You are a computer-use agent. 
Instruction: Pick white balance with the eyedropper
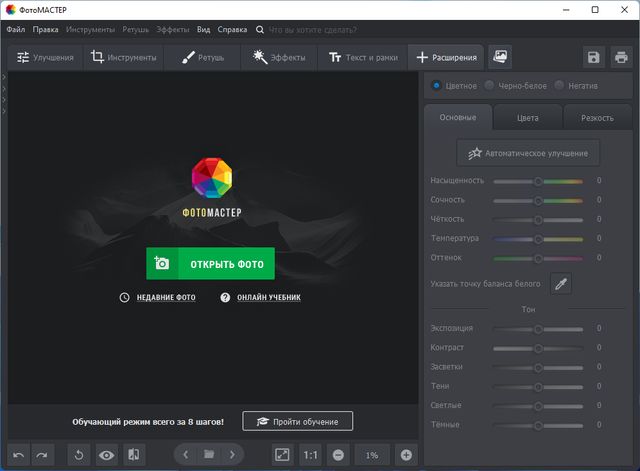(561, 285)
